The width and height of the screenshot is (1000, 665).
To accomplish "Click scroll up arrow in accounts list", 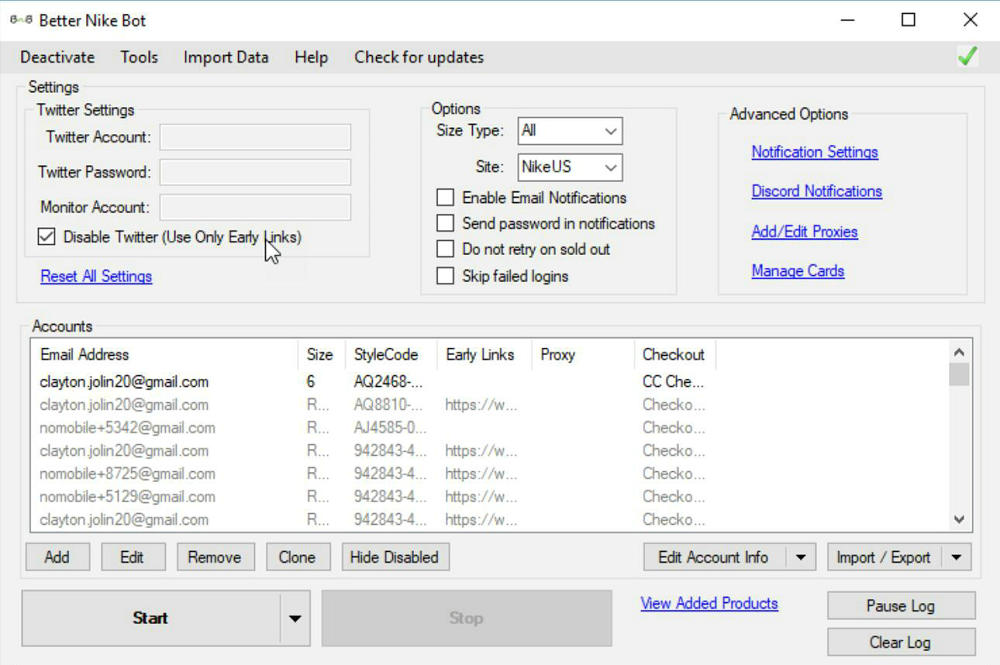I will point(959,351).
